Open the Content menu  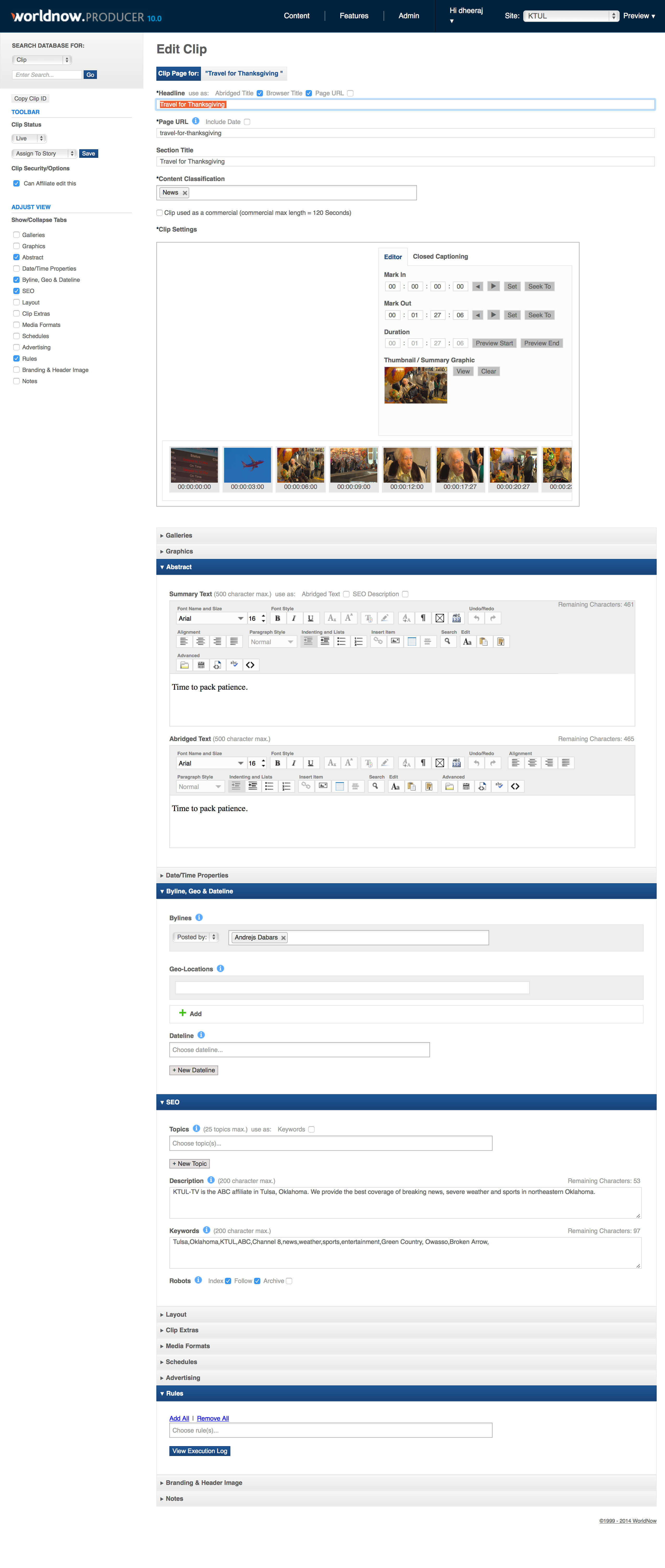pos(297,16)
